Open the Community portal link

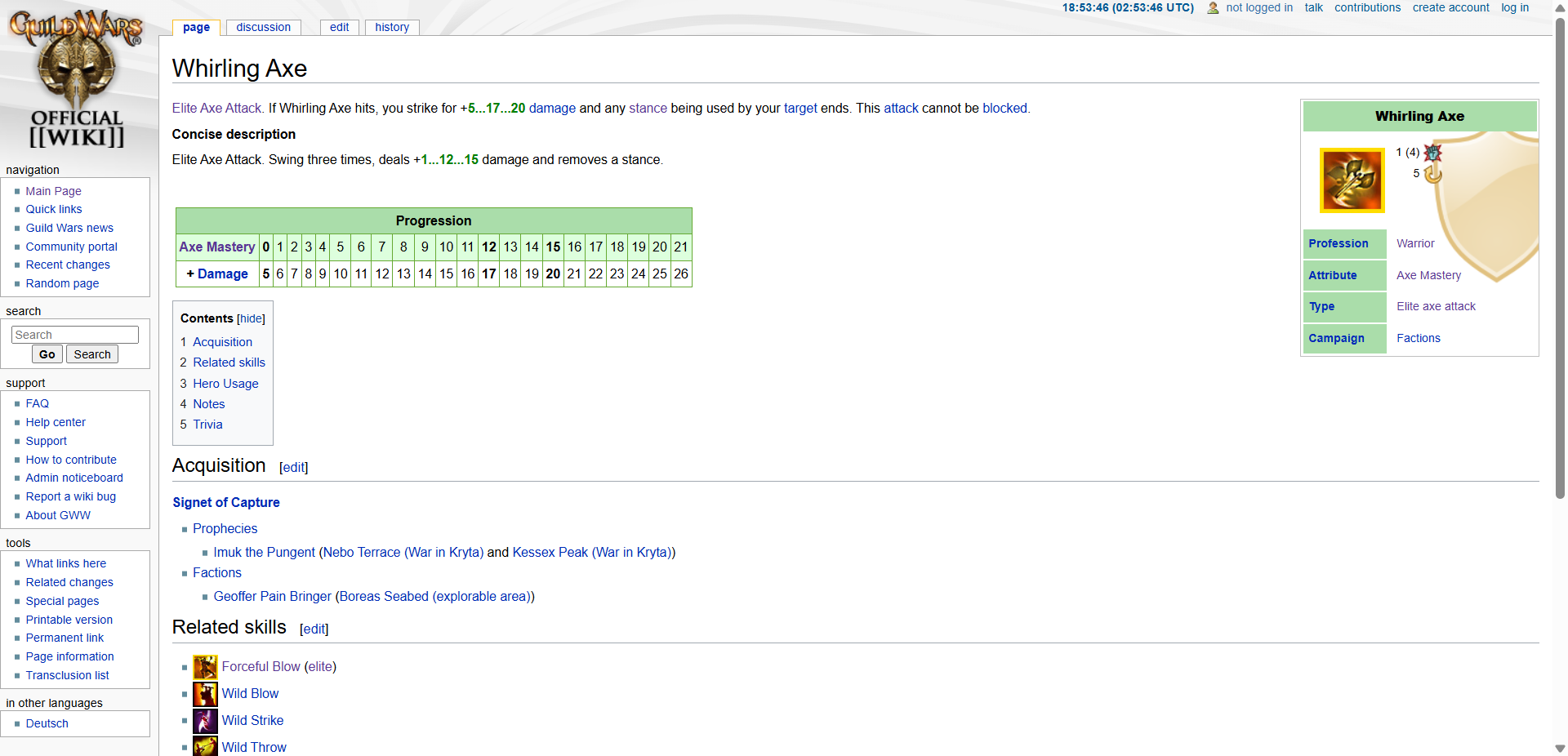pyautogui.click(x=71, y=247)
